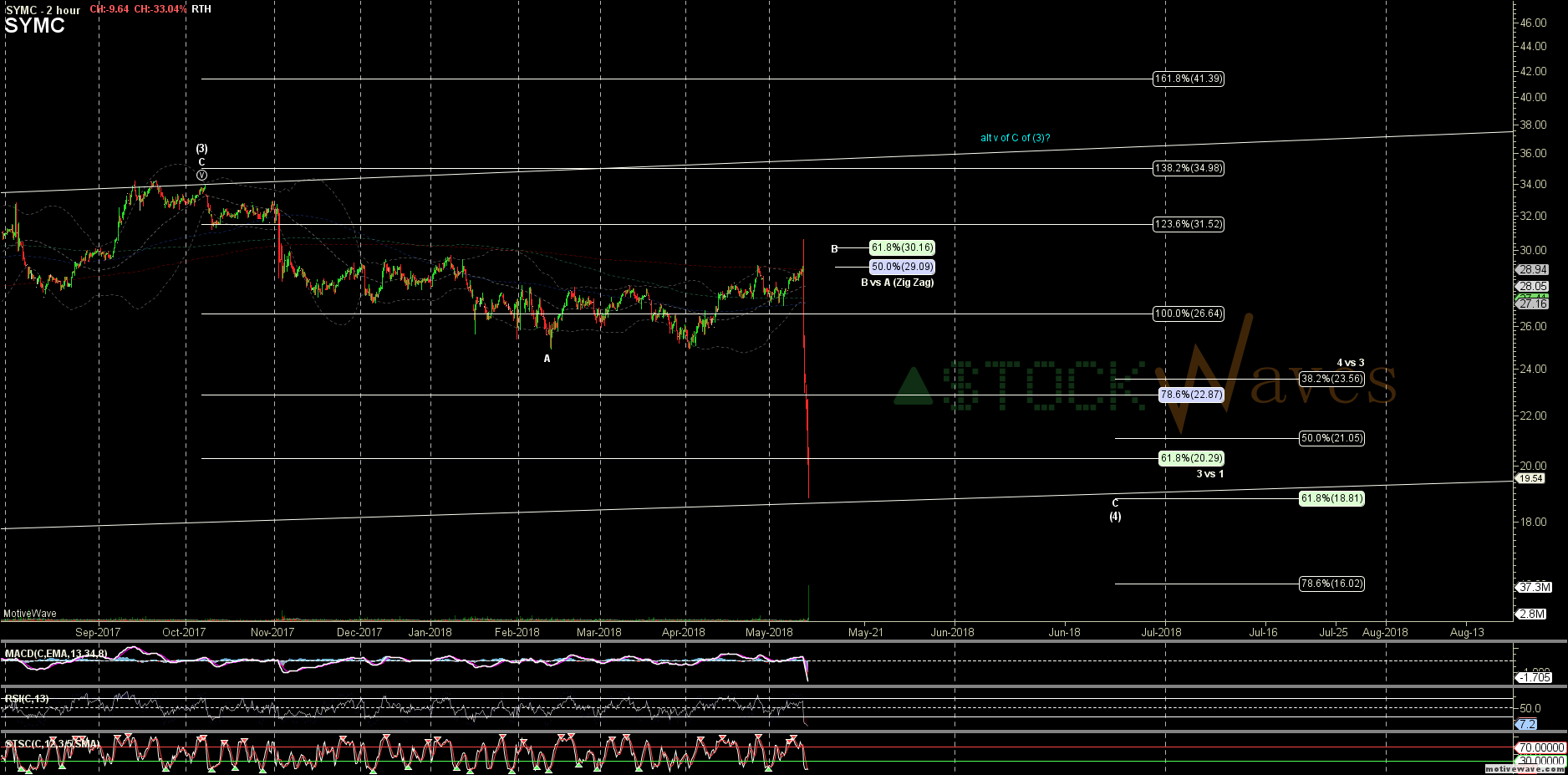1568x775 pixels.
Task: Click the circled v wave label
Action: (201, 176)
